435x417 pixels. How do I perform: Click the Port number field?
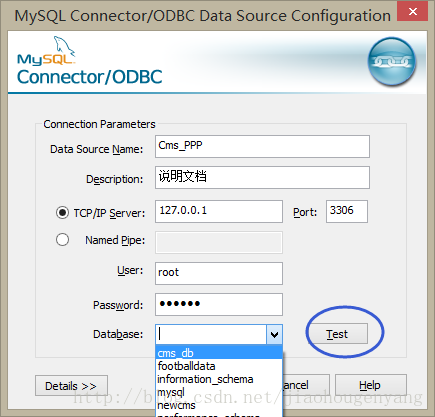[x=347, y=211]
